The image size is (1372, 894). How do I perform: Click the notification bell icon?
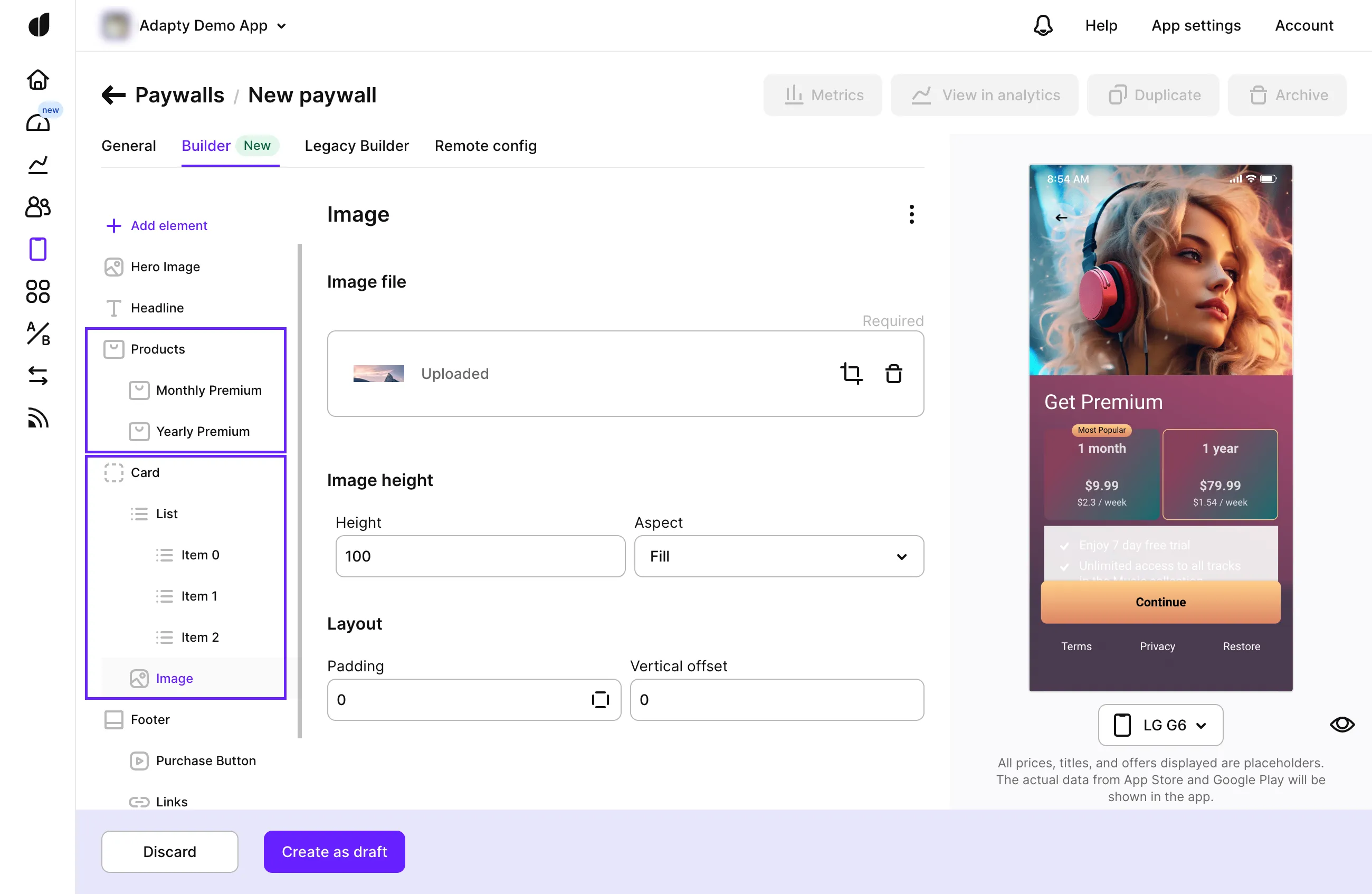(x=1043, y=25)
